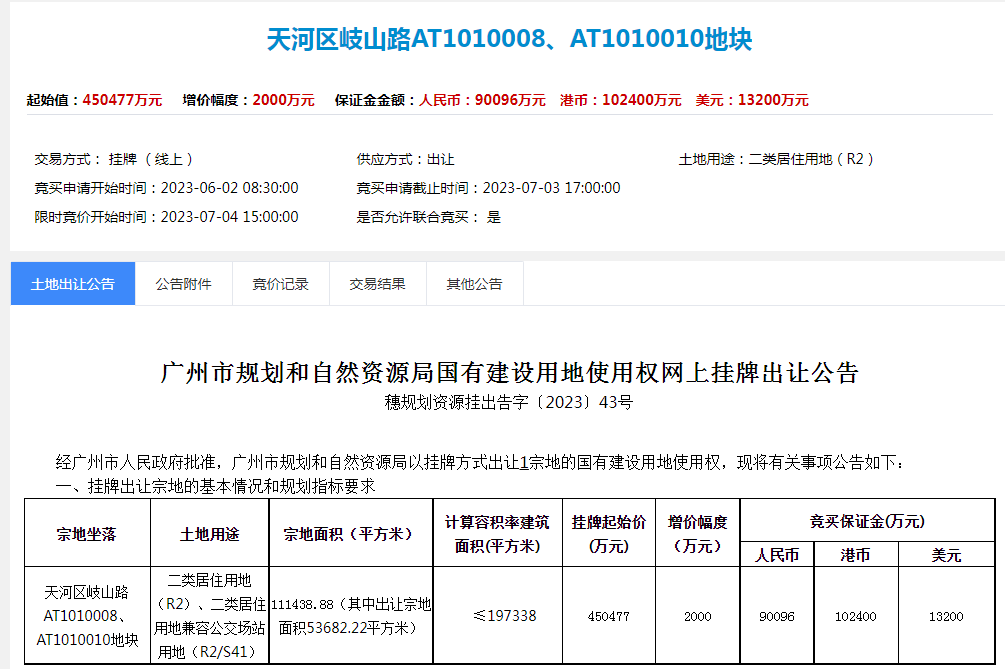Click the parcel title 天河区岐山路AT1010008、AT1010010地块

pos(502,38)
